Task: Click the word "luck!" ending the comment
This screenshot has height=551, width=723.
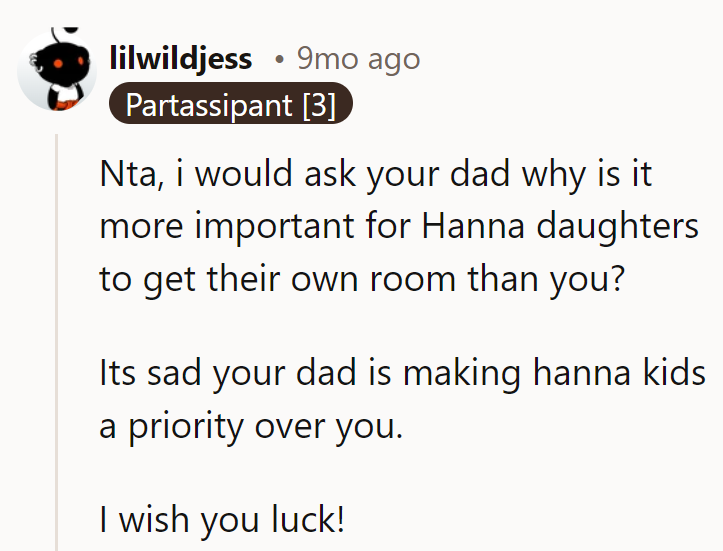Action: coord(308,519)
